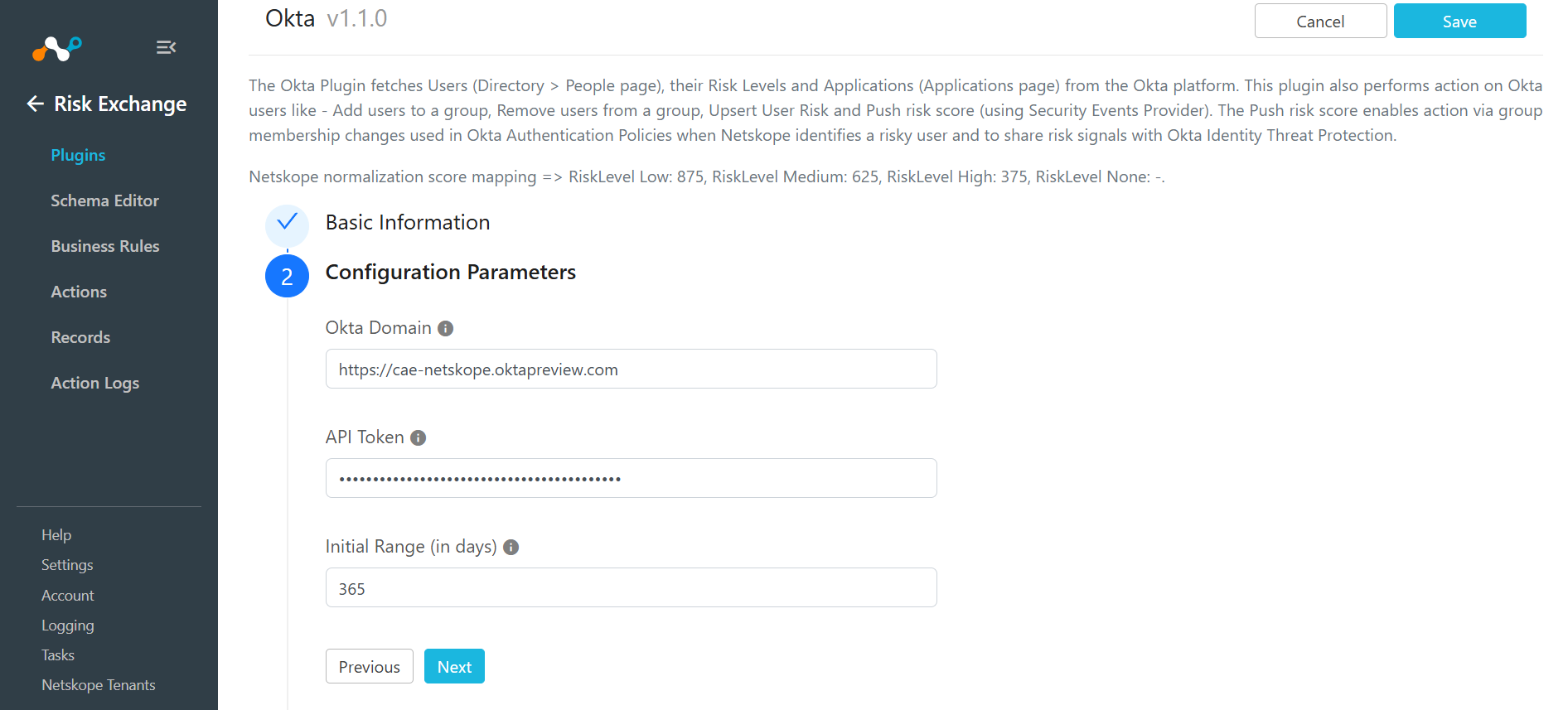Screen dimensions: 1568x710
Task: Open Netskope Tenants link
Action: tap(99, 685)
